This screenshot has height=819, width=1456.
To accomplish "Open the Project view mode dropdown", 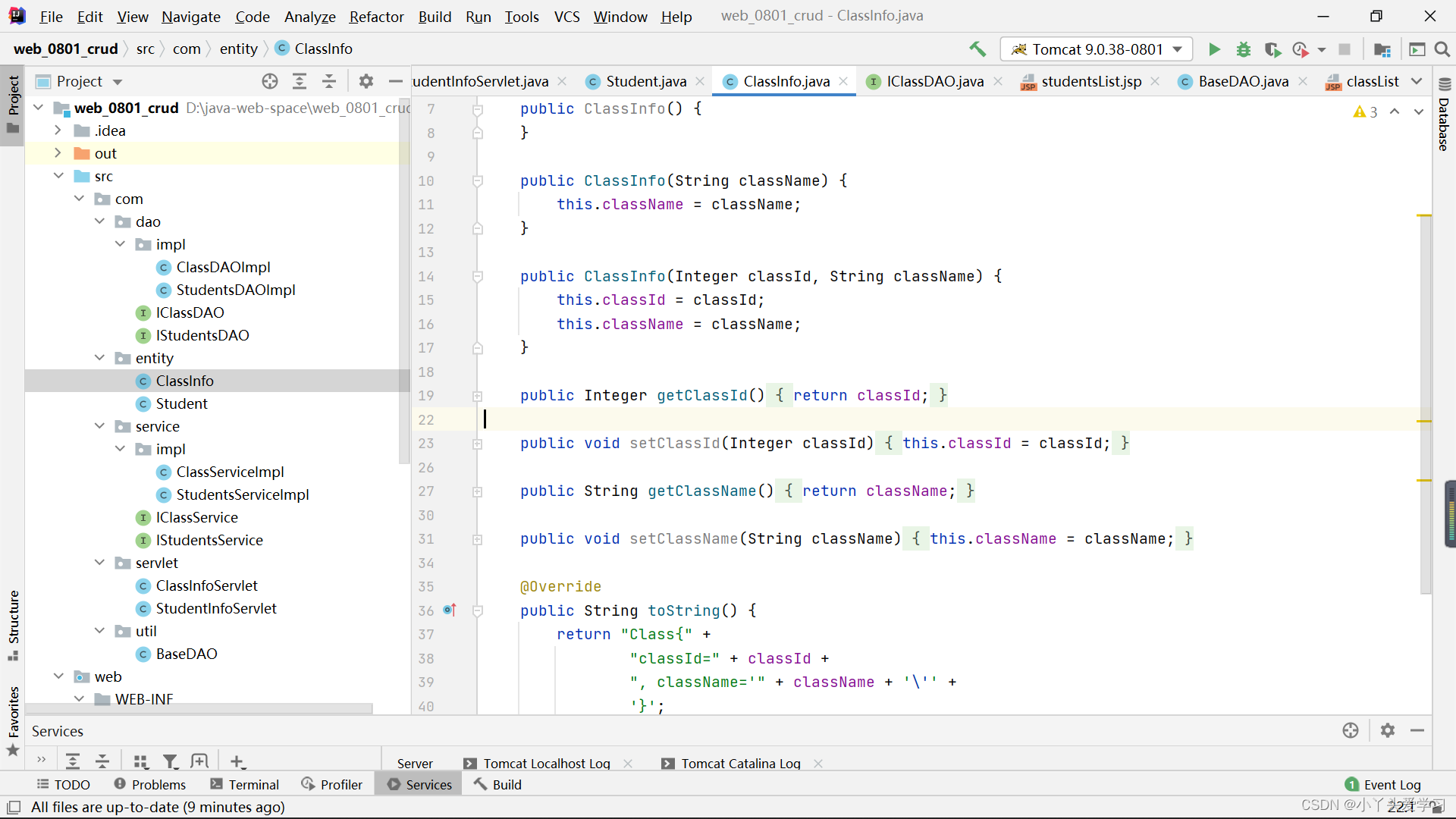I will [x=118, y=82].
